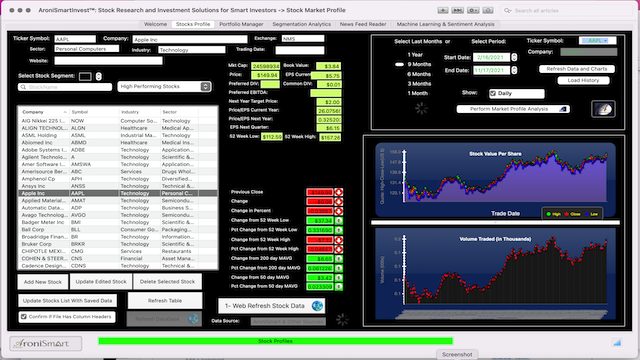Click the Previous Close down-arrow indicator
640x360 pixels.
[x=339, y=192]
